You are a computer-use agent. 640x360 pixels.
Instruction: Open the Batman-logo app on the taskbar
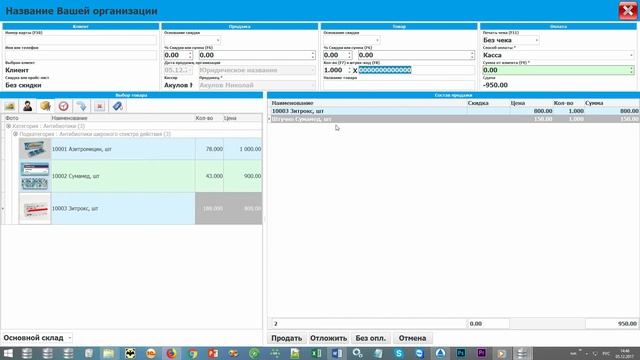130,353
